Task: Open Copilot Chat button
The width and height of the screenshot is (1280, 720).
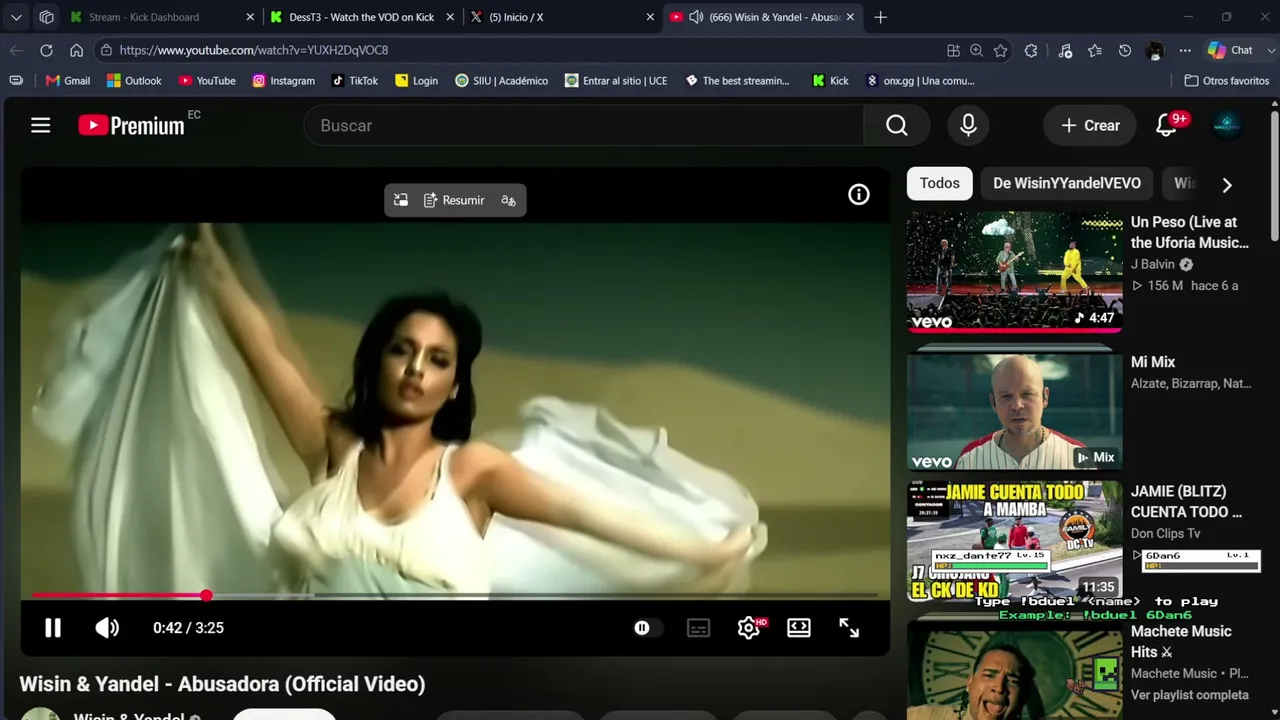Action: coord(1231,50)
